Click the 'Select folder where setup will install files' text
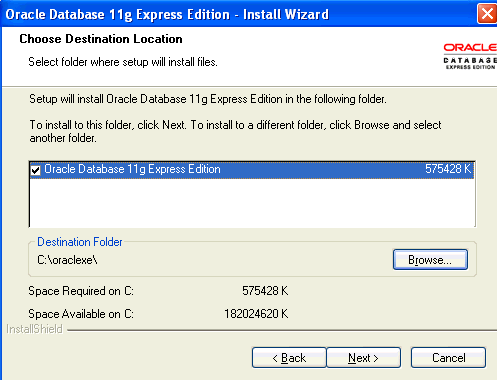 [x=123, y=62]
